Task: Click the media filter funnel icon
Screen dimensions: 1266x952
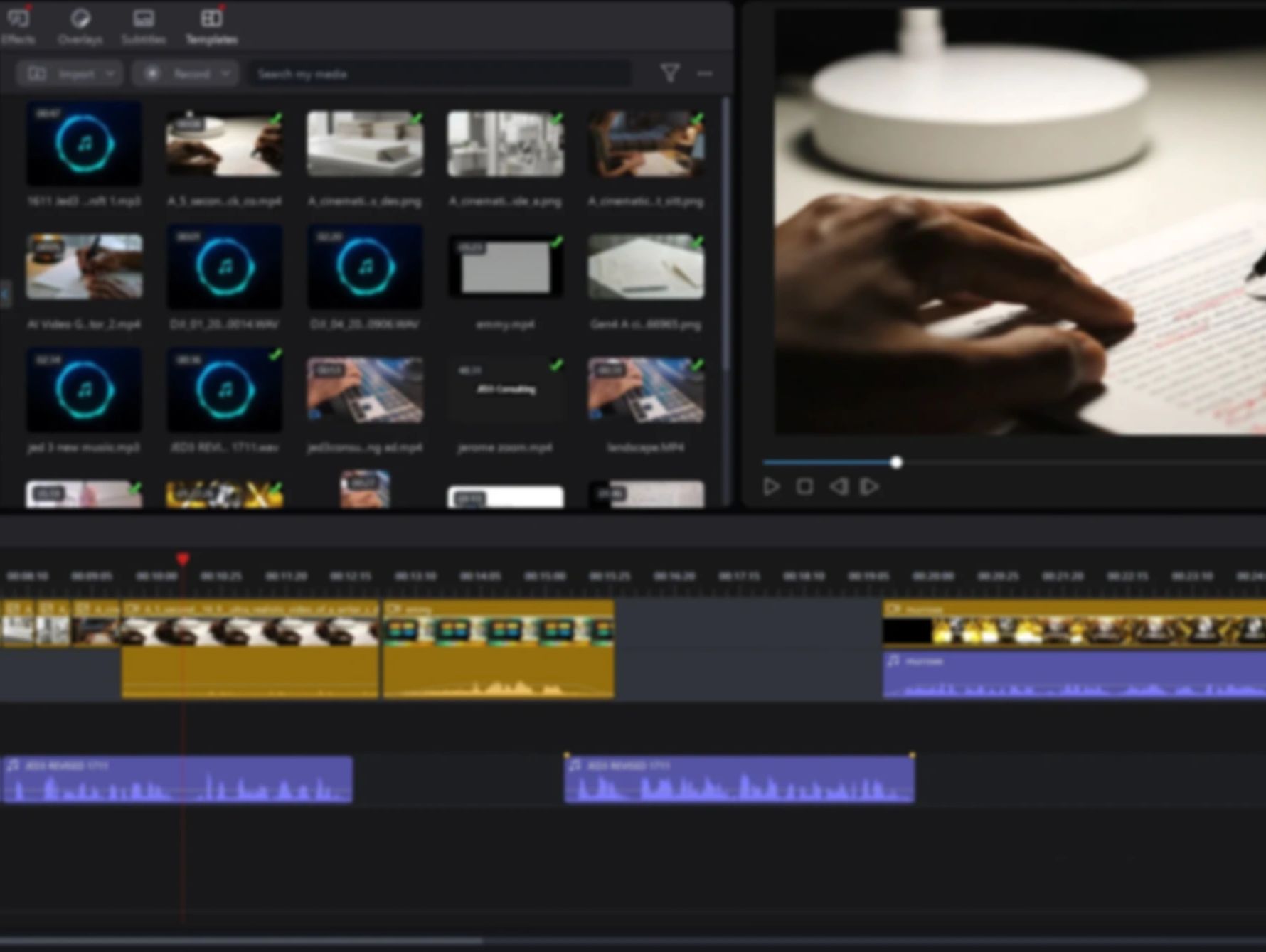Action: (x=669, y=73)
